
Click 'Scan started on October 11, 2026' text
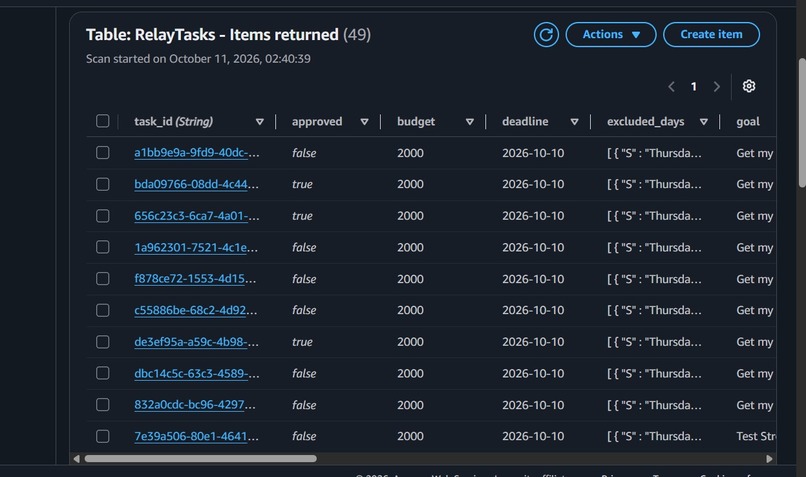pos(198,59)
